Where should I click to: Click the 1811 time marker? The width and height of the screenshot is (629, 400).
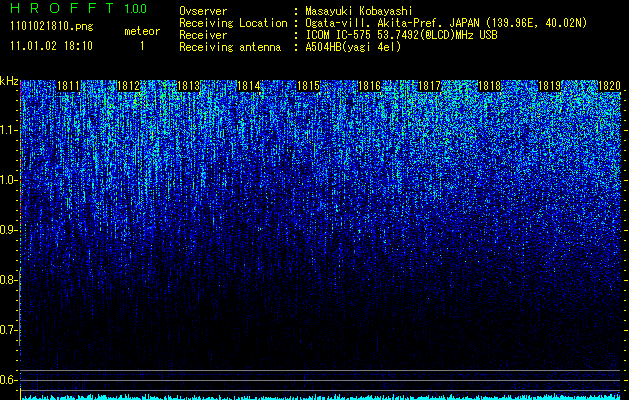pos(69,85)
